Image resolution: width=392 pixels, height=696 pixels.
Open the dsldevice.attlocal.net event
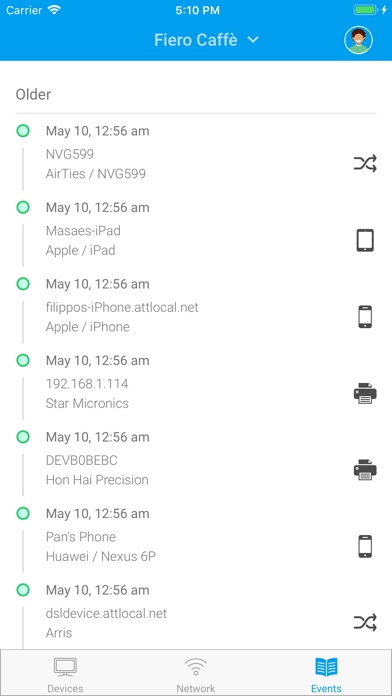tap(196, 615)
